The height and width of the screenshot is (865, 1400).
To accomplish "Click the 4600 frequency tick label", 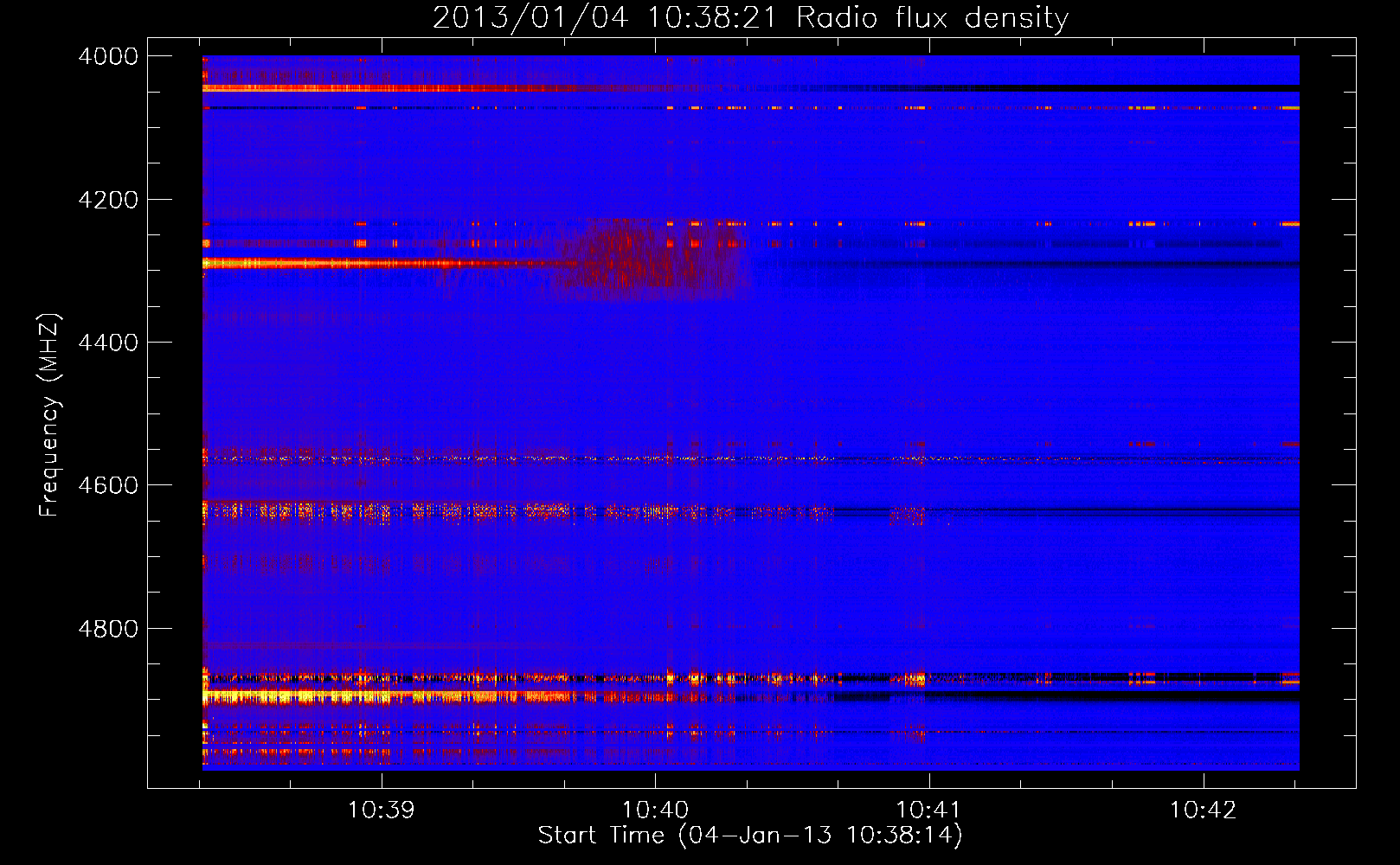I will (108, 485).
